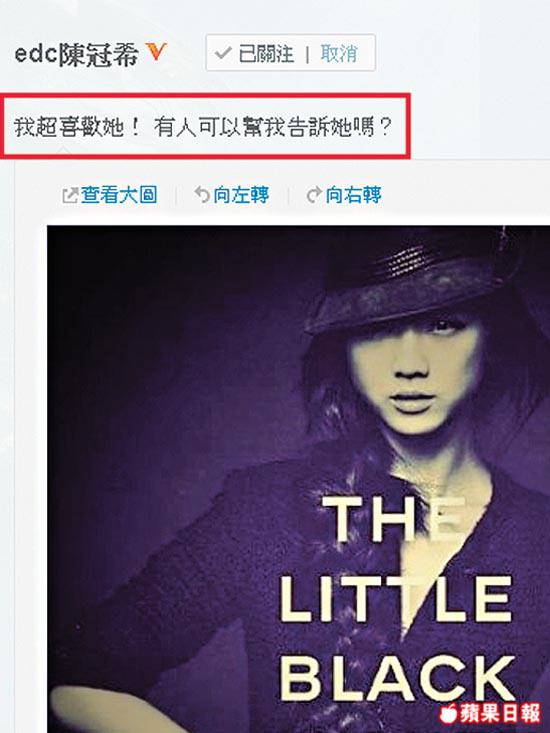Open 查看大圖 to view large image
Screen dimensions: 550x733
tap(119, 195)
